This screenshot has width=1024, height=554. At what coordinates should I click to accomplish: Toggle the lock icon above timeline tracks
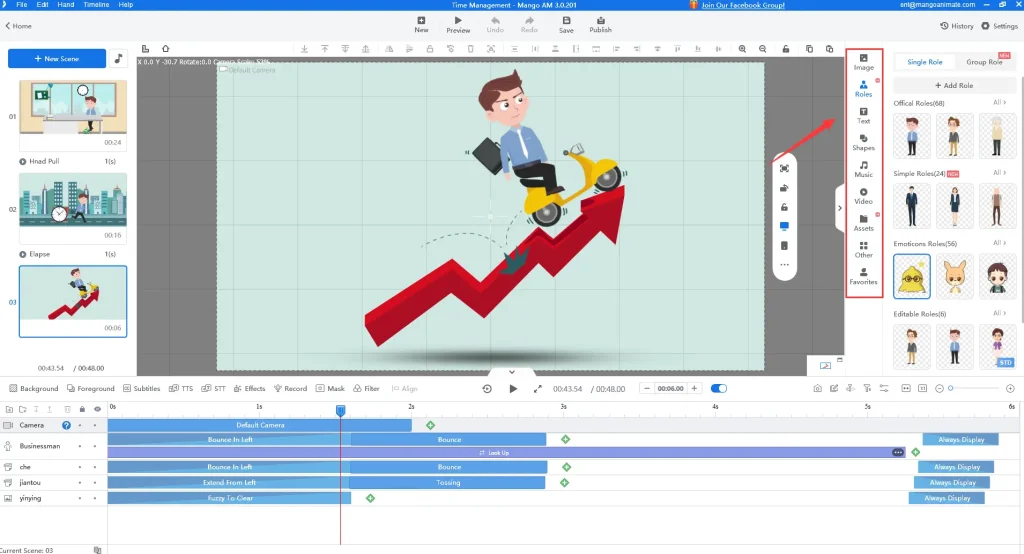pos(81,409)
